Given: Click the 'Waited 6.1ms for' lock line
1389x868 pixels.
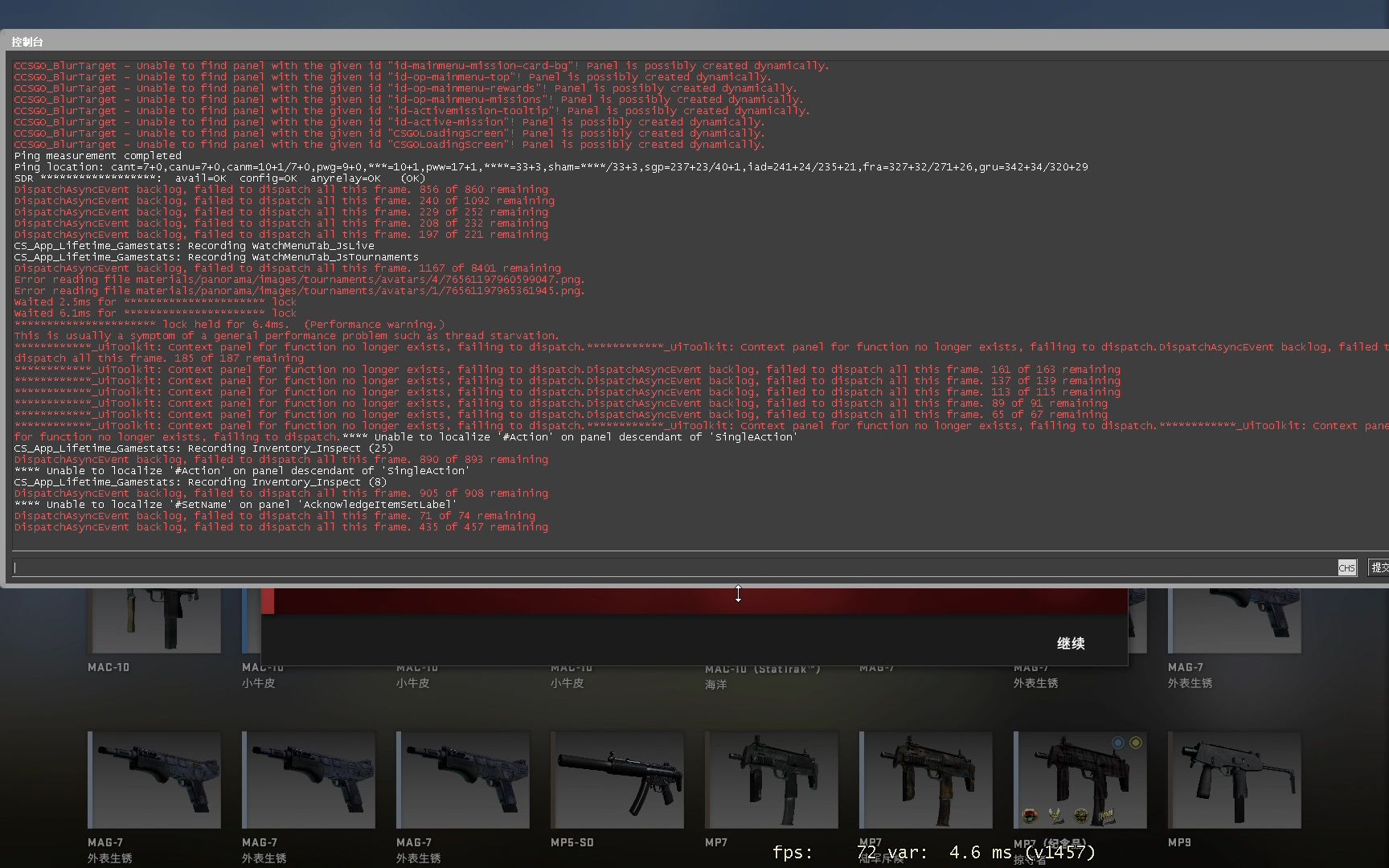Looking at the screenshot, I should 155,313.
